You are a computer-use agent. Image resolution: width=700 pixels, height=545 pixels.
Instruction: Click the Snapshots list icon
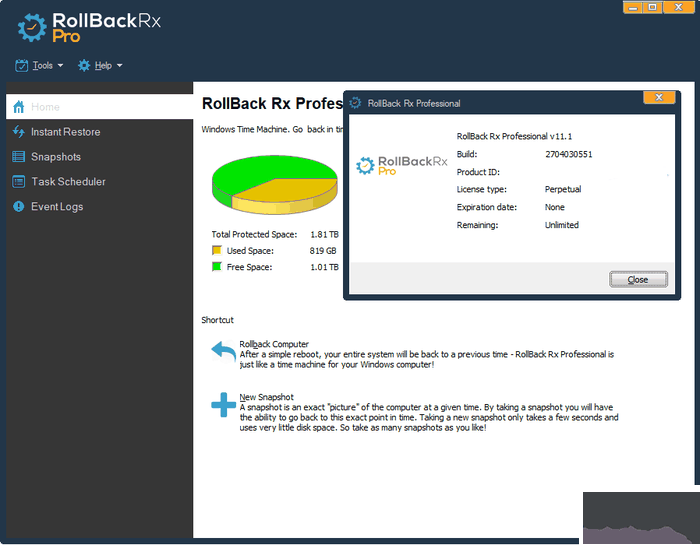coord(18,157)
